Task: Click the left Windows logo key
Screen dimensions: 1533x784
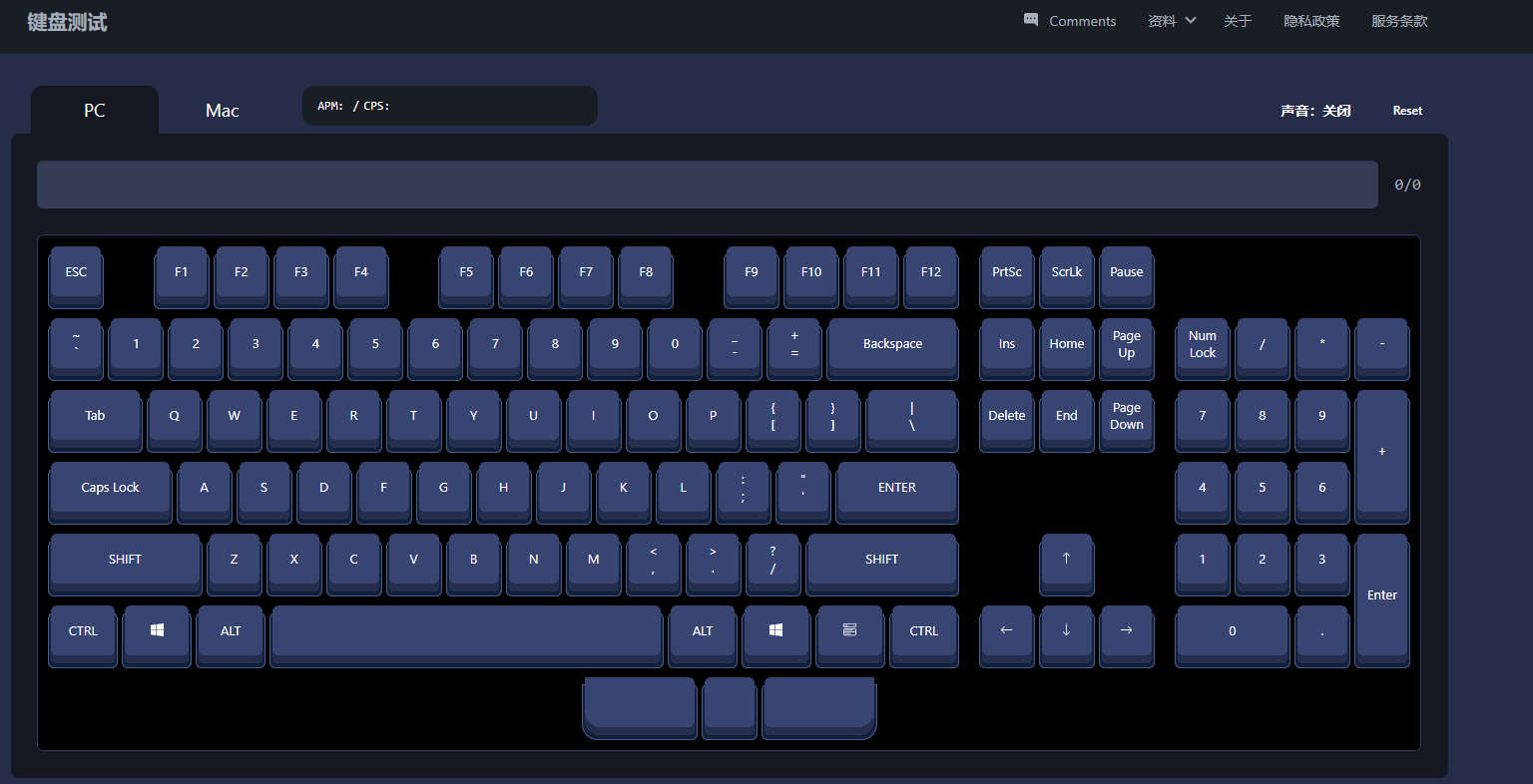Action: [x=157, y=630]
